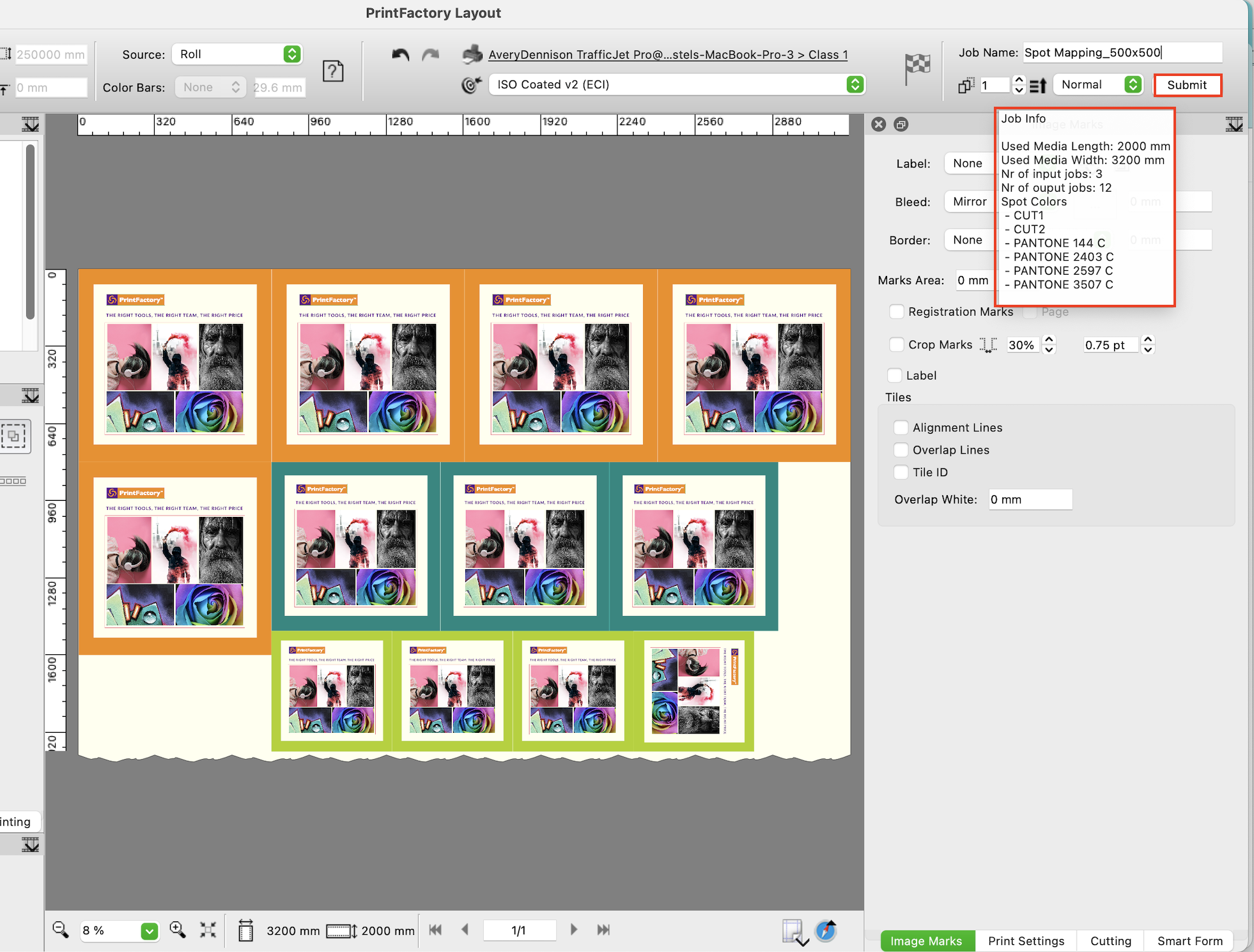Adjust the crop marks line weight stepper
The image size is (1254, 952).
(x=1148, y=345)
